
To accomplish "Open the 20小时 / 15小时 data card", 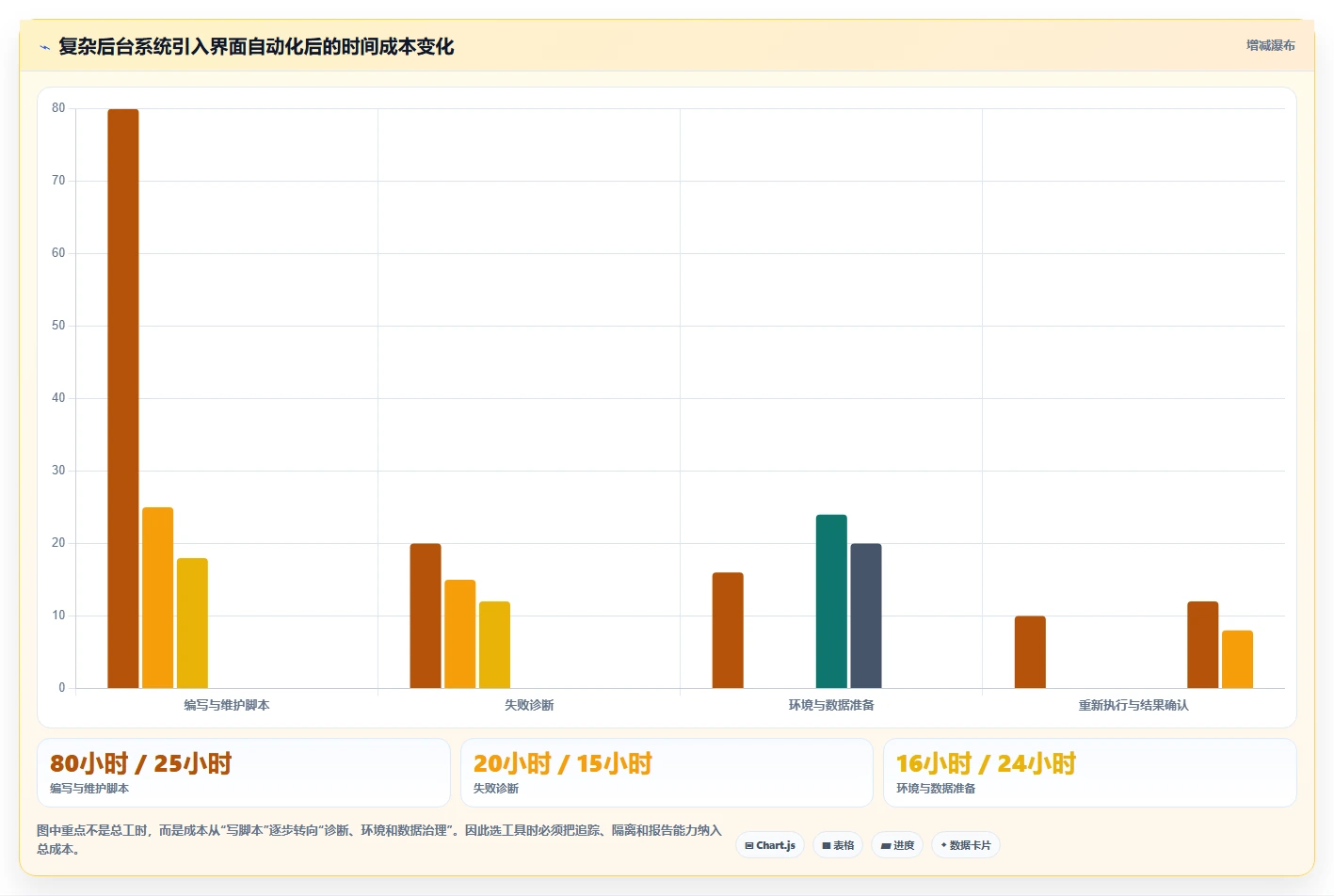I will [667, 773].
